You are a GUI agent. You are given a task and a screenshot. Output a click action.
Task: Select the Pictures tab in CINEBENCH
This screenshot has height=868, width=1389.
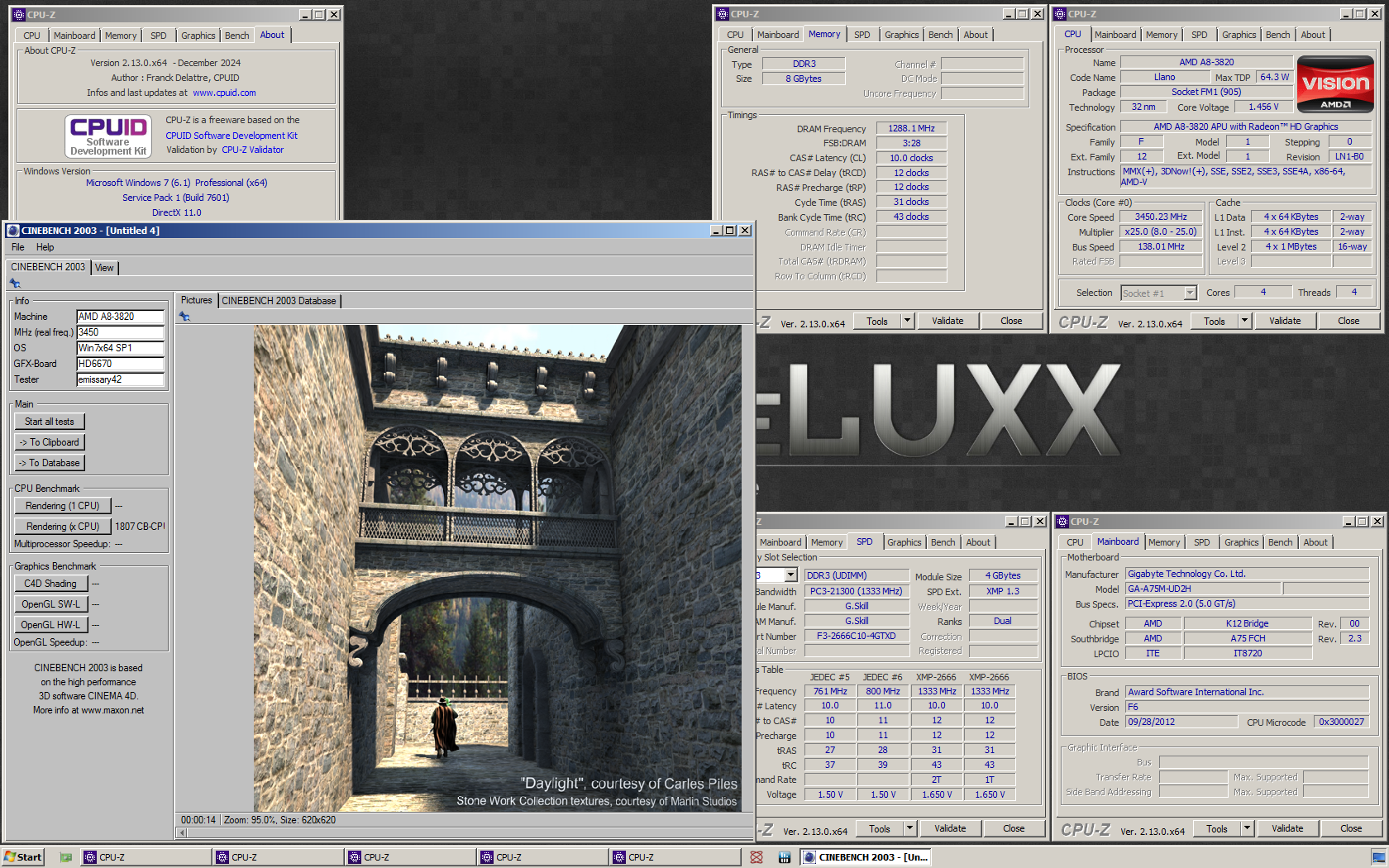(197, 300)
